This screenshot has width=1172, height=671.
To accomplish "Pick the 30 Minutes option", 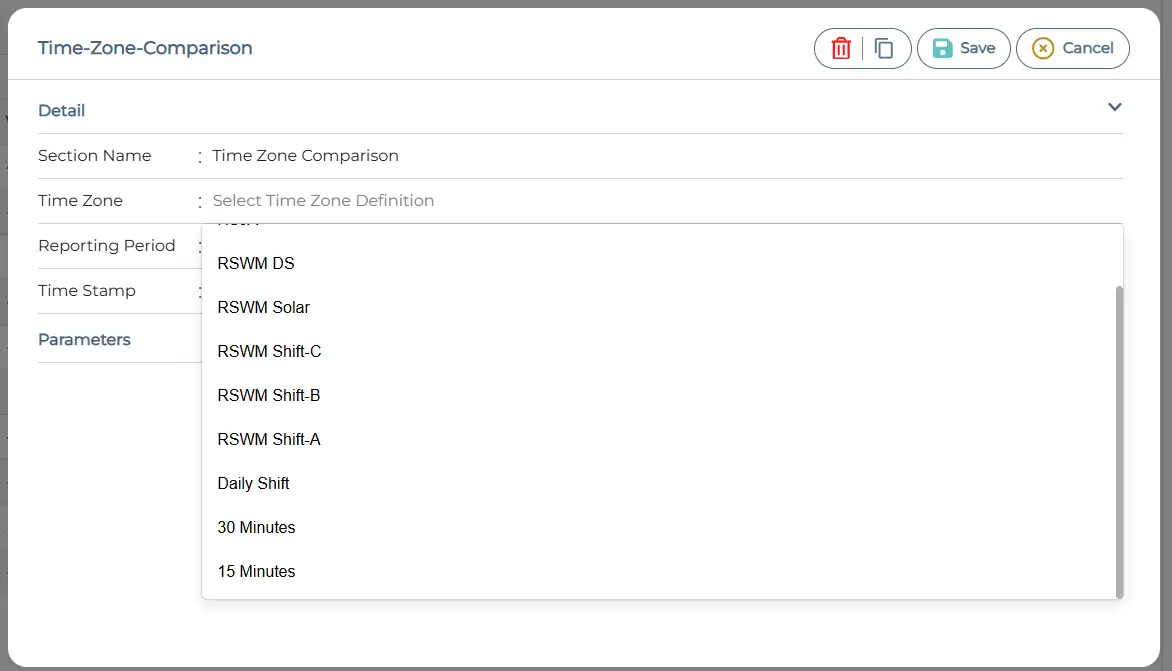I will click(x=257, y=528).
